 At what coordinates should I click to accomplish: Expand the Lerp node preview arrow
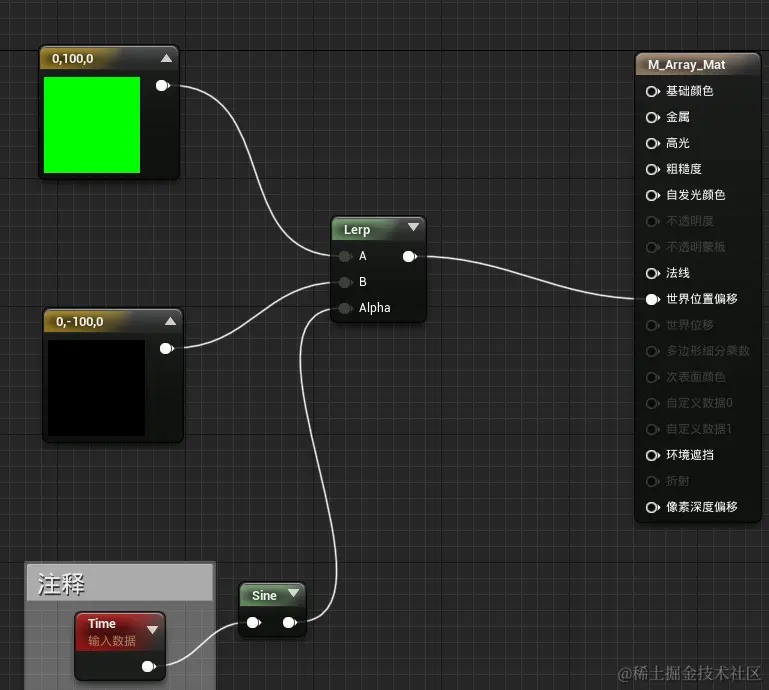click(413, 227)
